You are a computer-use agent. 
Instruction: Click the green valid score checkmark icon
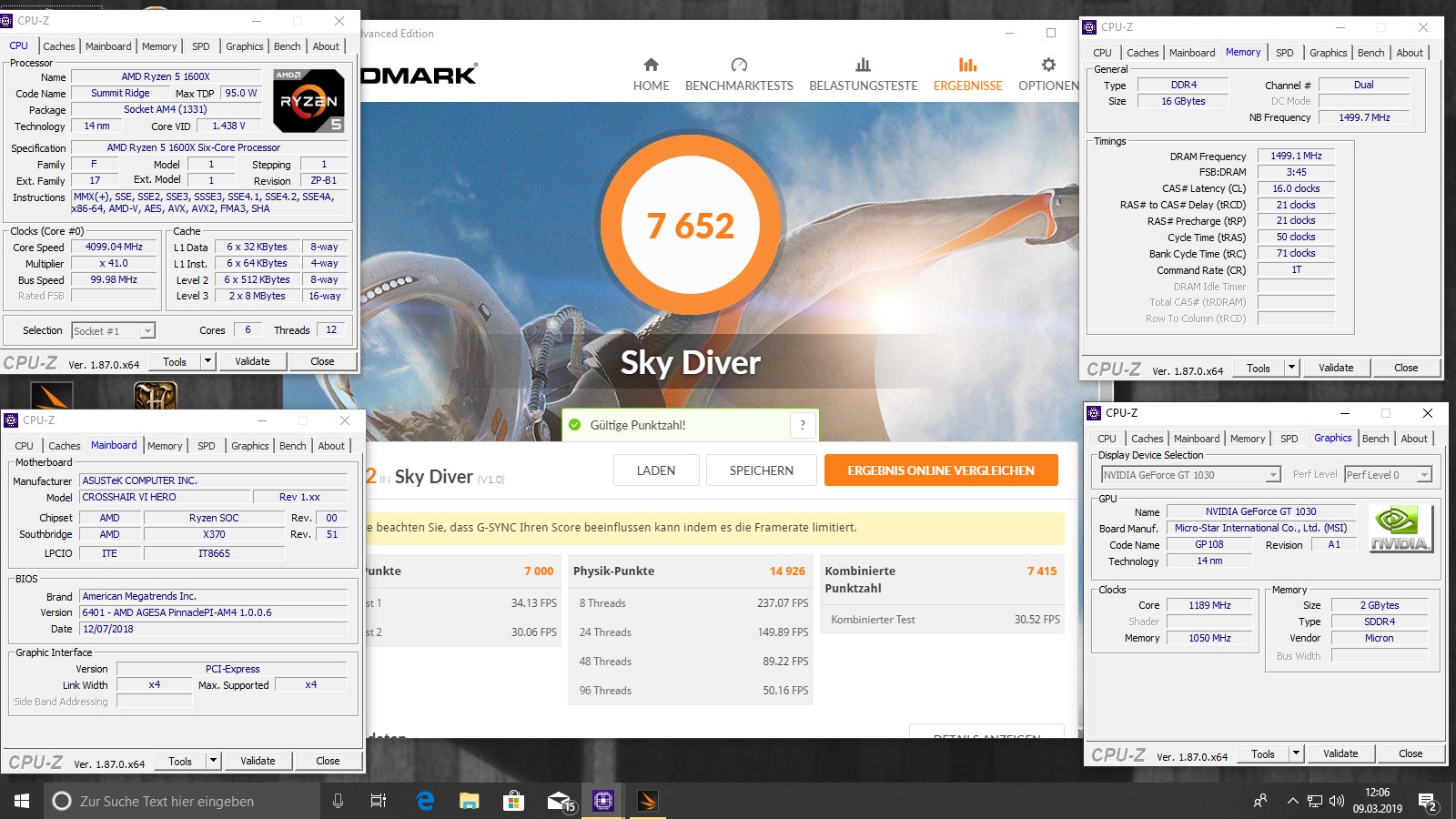574,425
